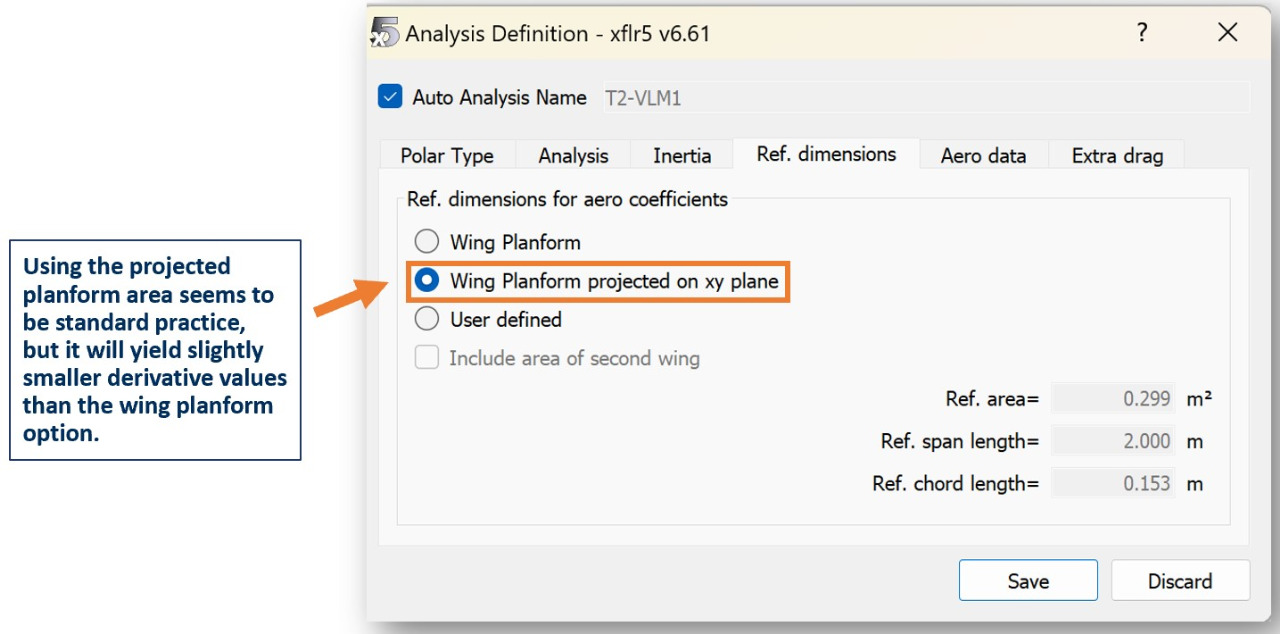Go to the Inertia tab
This screenshot has height=634, width=1280.
[682, 155]
